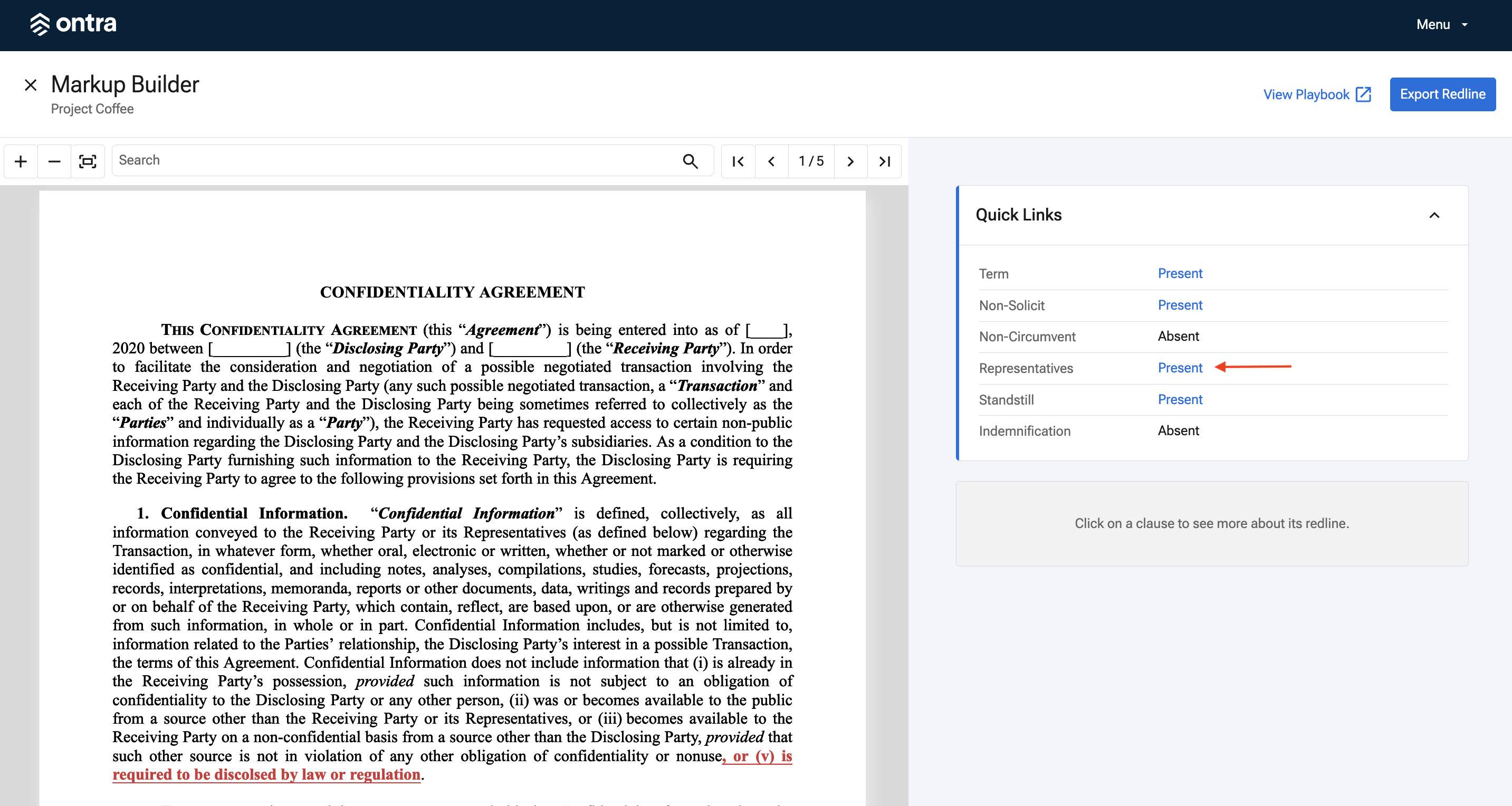
Task: Click the CONFIDENTIALITY AGREEMENT heading
Action: pyautogui.click(x=452, y=292)
